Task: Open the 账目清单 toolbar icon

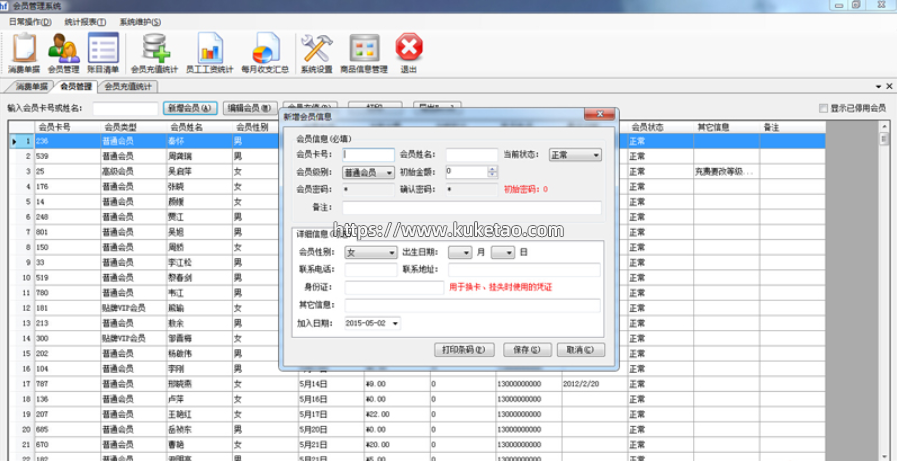Action: tap(103, 53)
